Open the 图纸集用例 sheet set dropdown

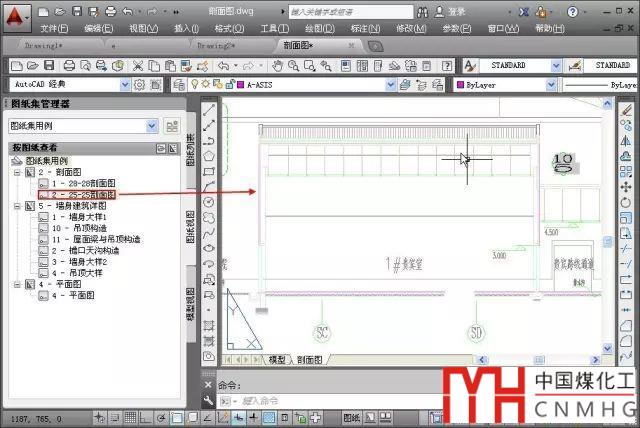pos(152,126)
